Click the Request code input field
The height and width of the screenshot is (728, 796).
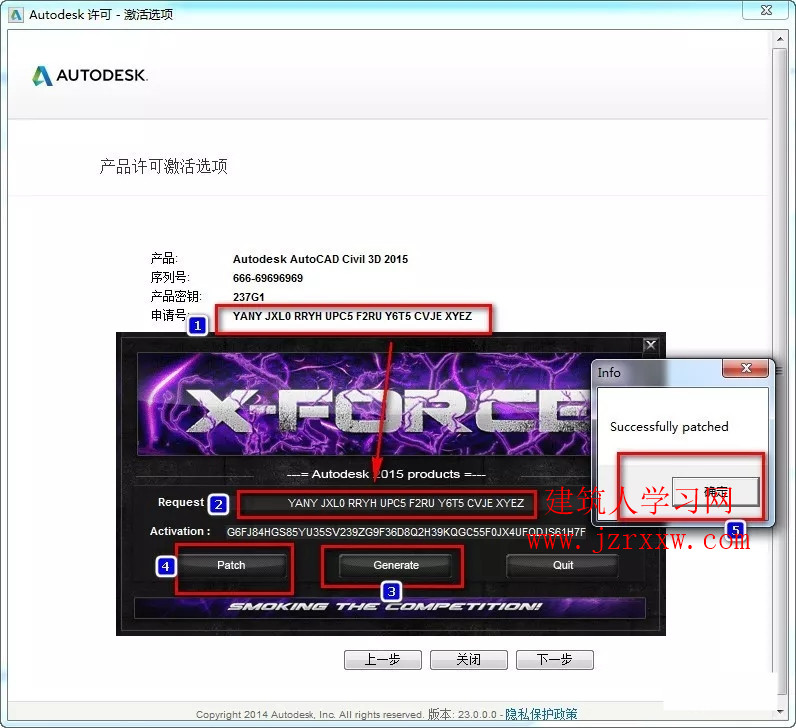coord(388,503)
